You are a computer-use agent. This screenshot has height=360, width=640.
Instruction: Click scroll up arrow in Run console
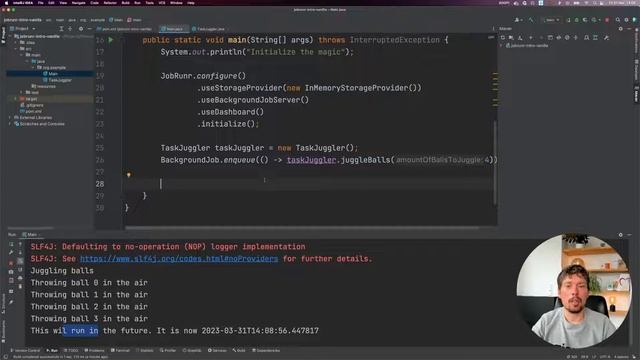pyautogui.click(x=20, y=244)
